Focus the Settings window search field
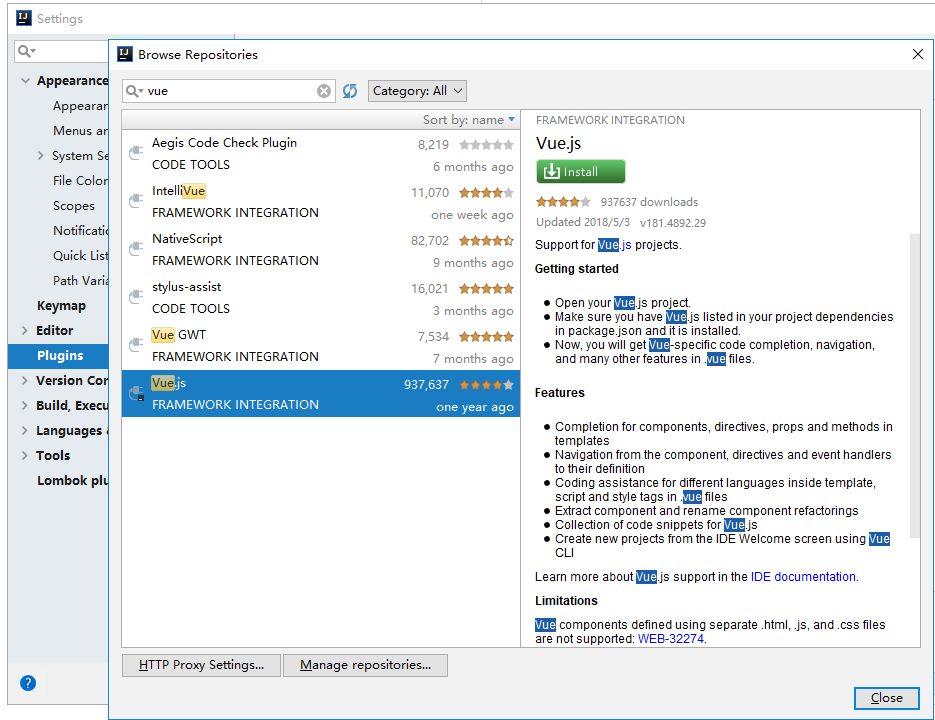The height and width of the screenshot is (720, 935). 61,51
